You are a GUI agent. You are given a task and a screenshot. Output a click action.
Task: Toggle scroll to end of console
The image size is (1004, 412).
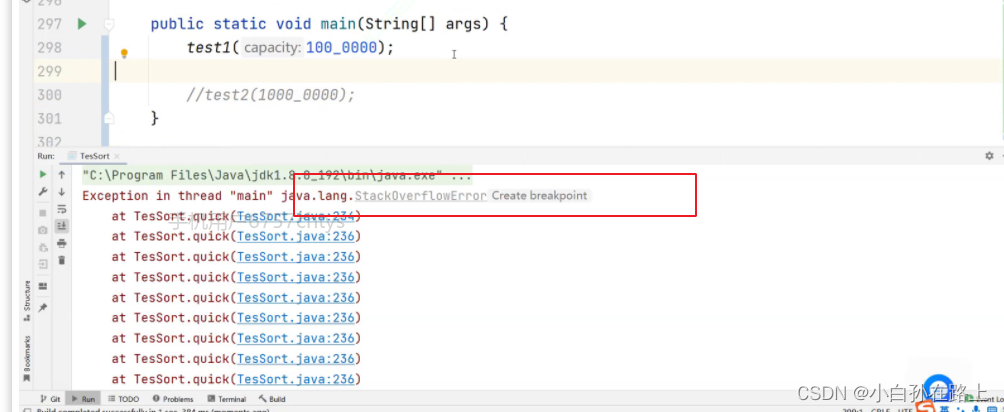click(x=61, y=226)
